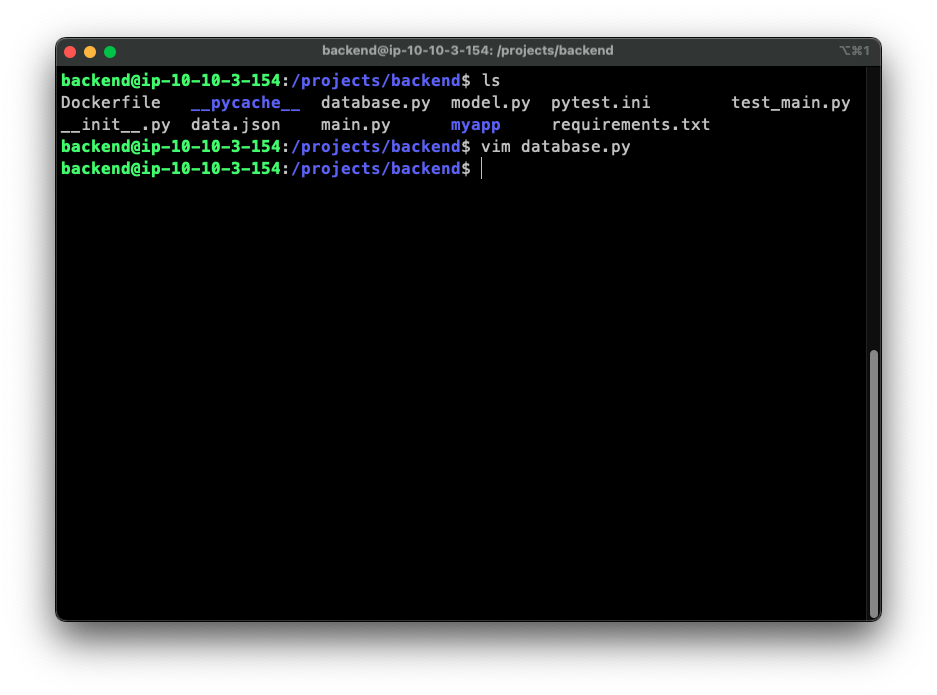This screenshot has width=937, height=695.
Task: Select requirements.txt in the file listing
Action: click(630, 125)
